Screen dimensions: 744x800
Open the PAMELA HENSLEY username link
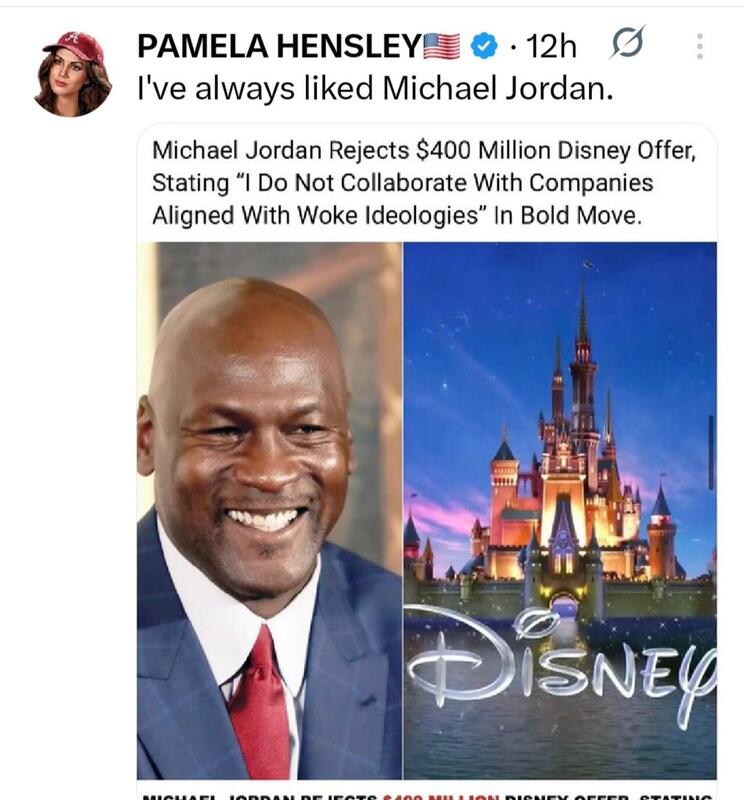pos(279,46)
